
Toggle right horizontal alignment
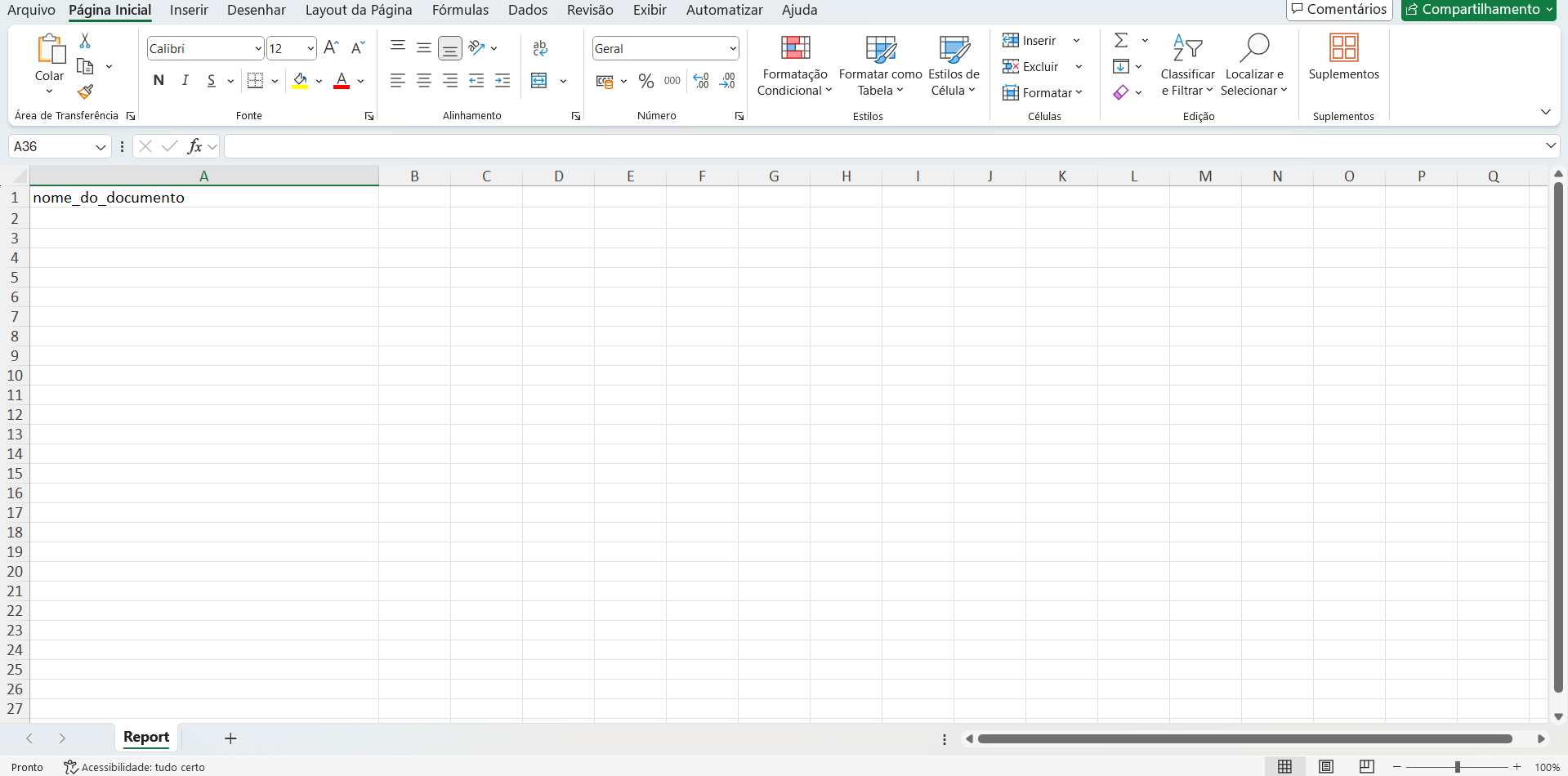[x=450, y=80]
